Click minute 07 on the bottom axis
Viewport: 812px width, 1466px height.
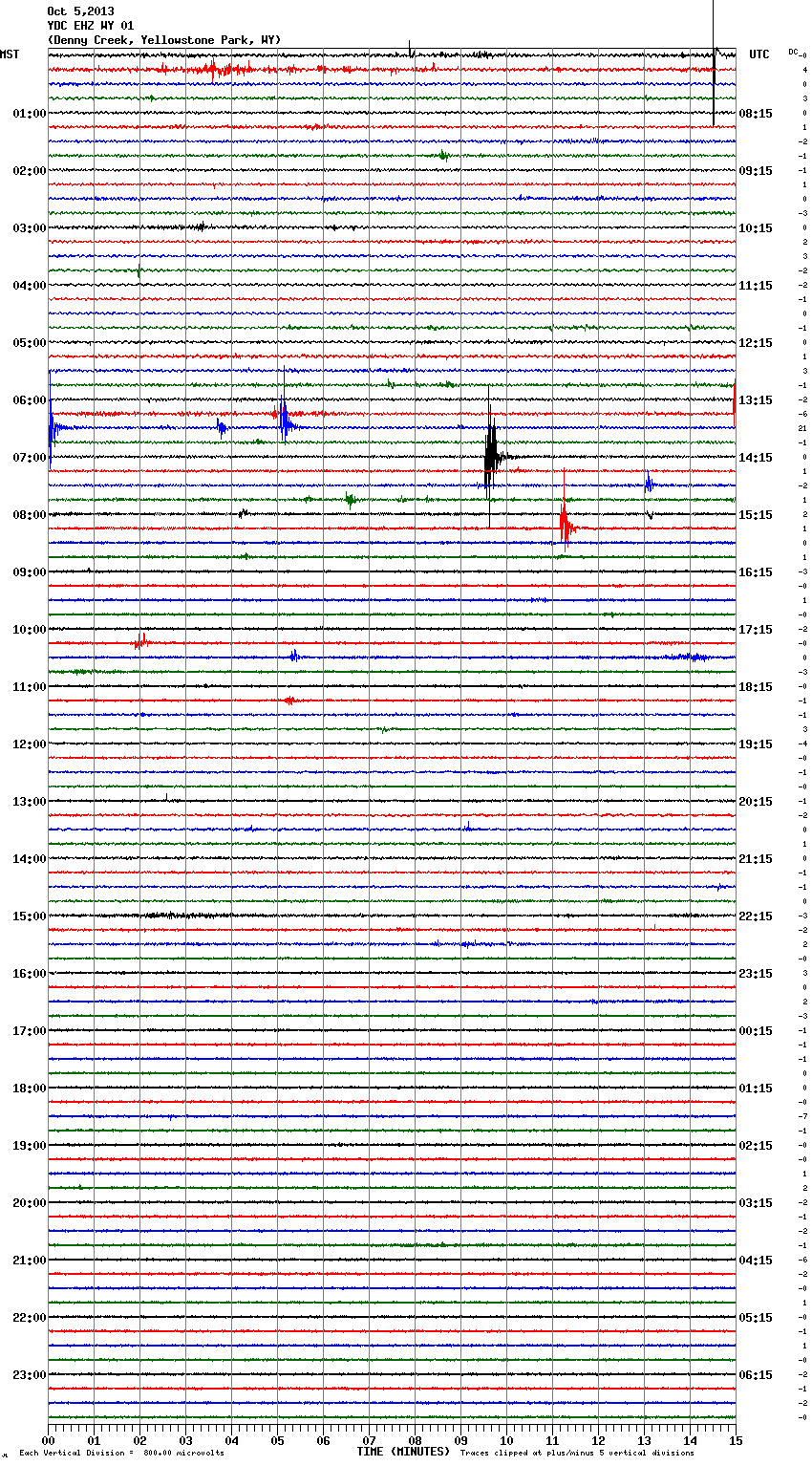(x=369, y=1440)
